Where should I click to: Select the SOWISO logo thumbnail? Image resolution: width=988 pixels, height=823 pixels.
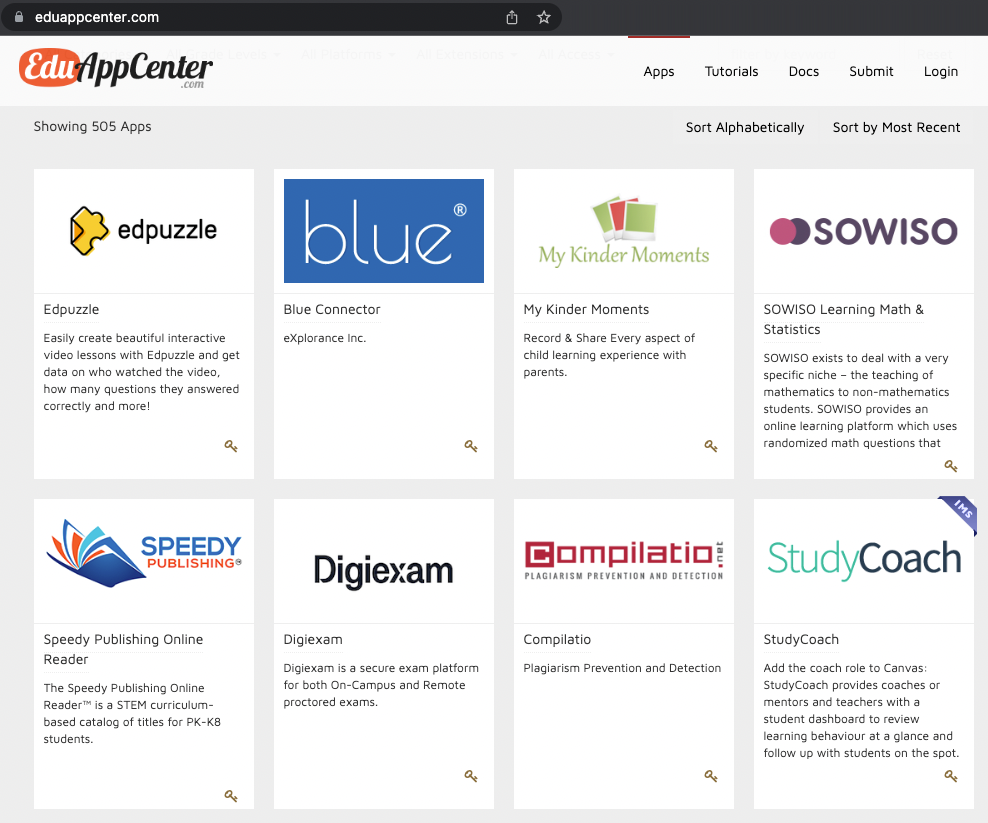[864, 231]
